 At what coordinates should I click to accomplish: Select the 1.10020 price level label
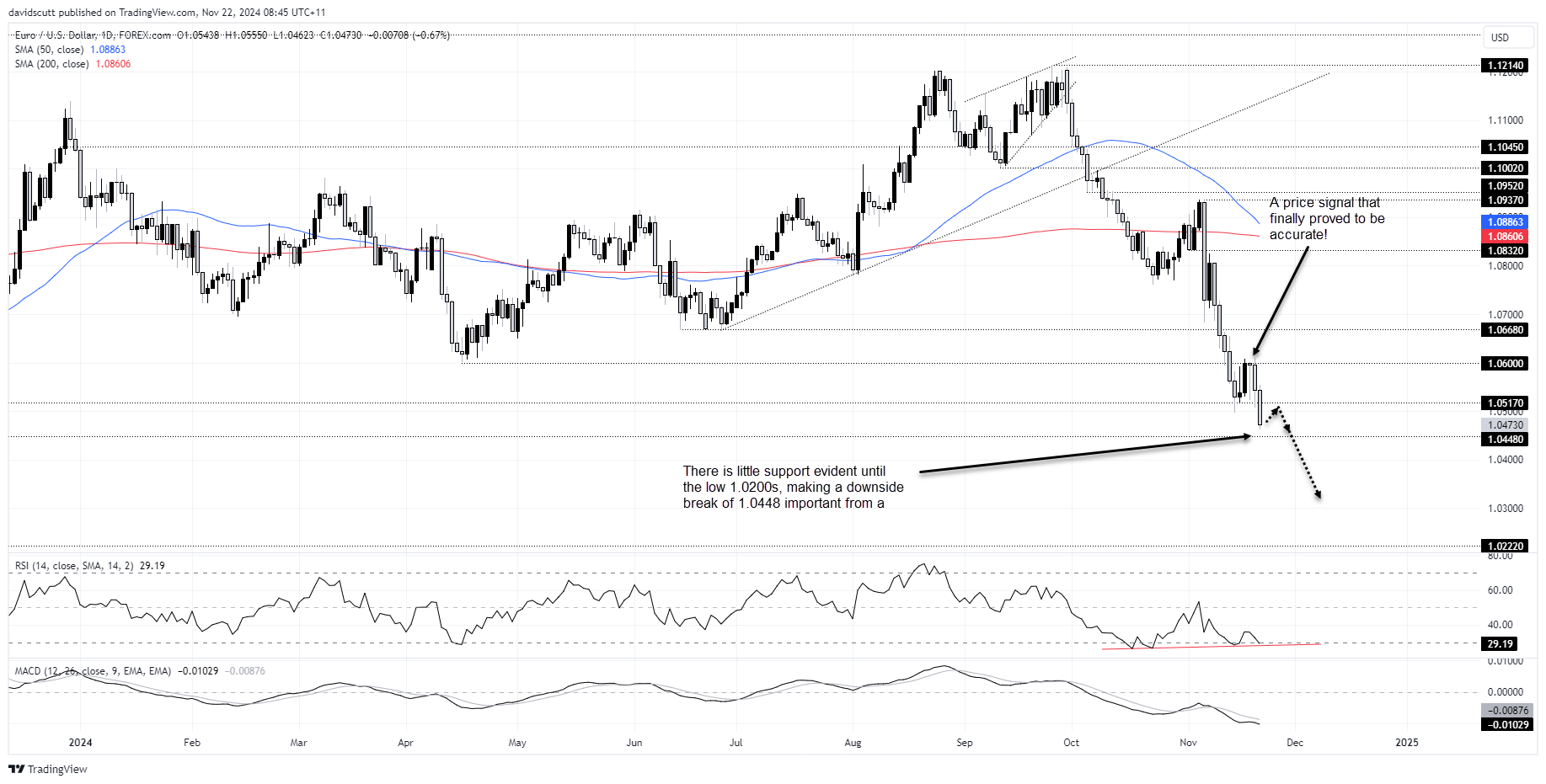[x=1506, y=168]
